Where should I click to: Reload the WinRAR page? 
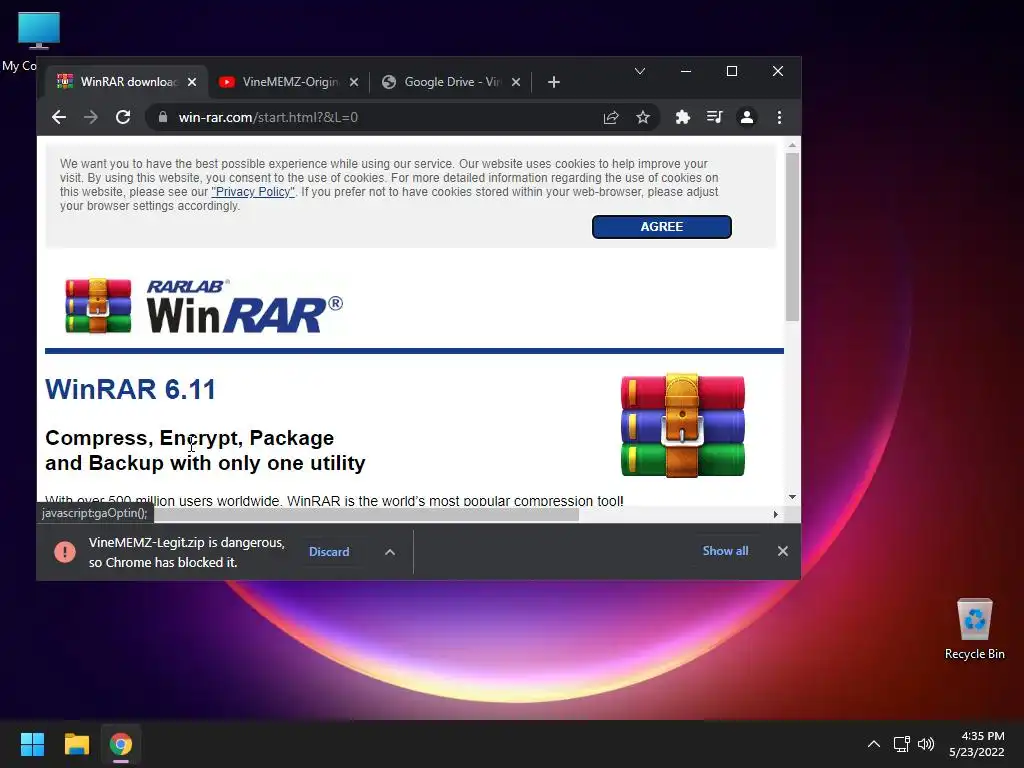click(x=123, y=118)
